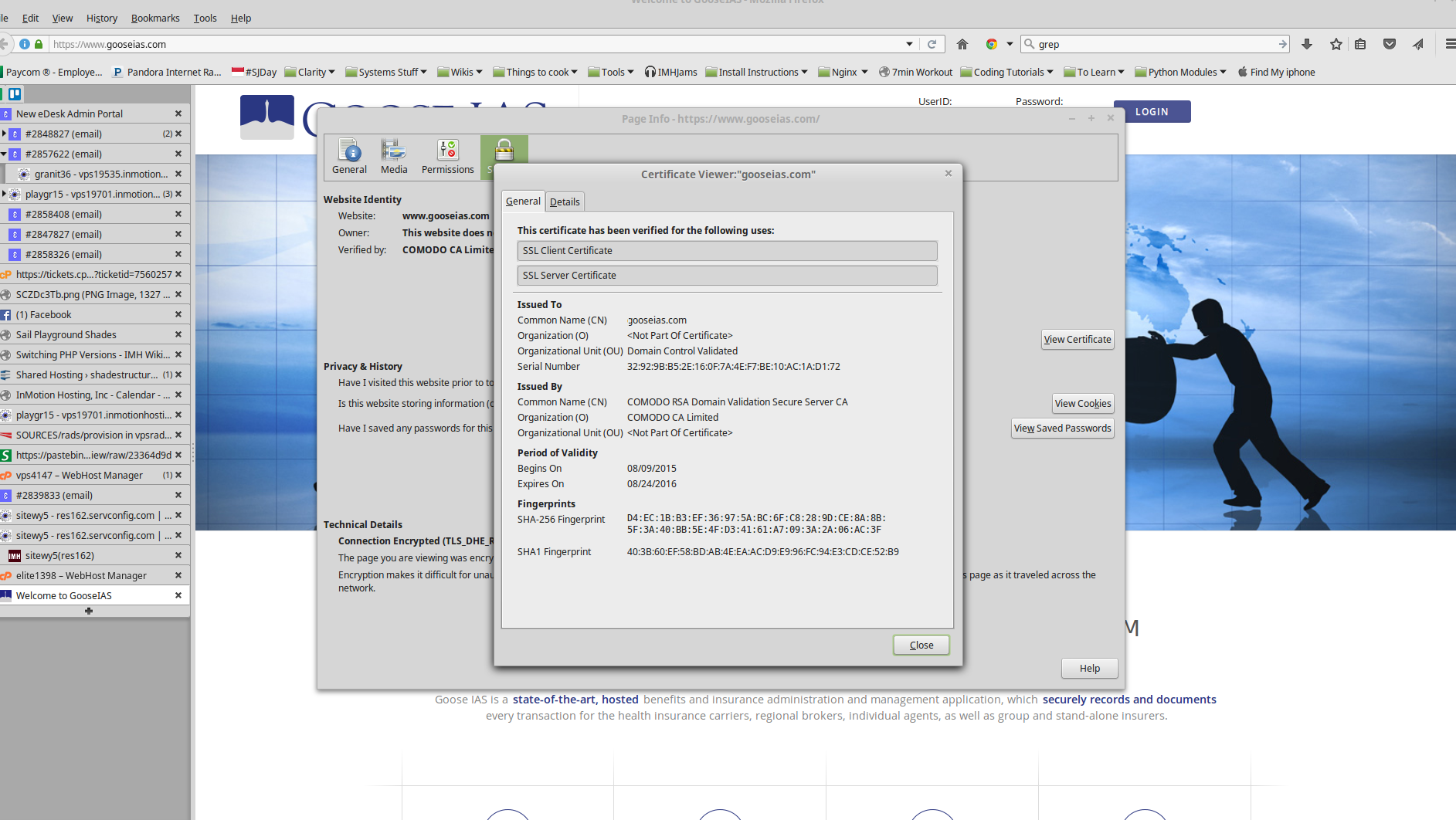This screenshot has width=1456, height=820.
Task: Open the downloads arrow icon
Action: click(x=1306, y=44)
